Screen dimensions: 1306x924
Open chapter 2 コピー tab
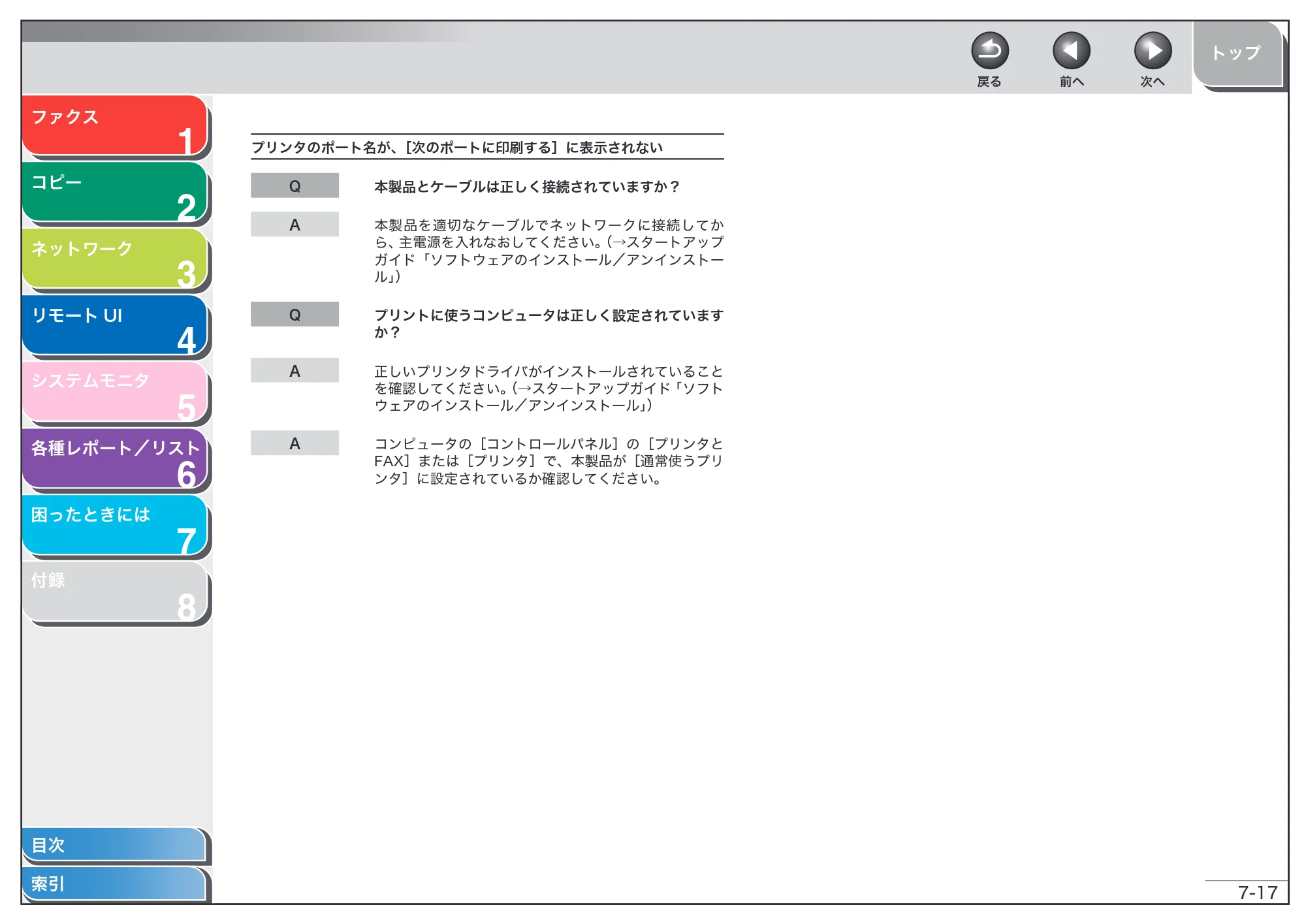tap(115, 192)
